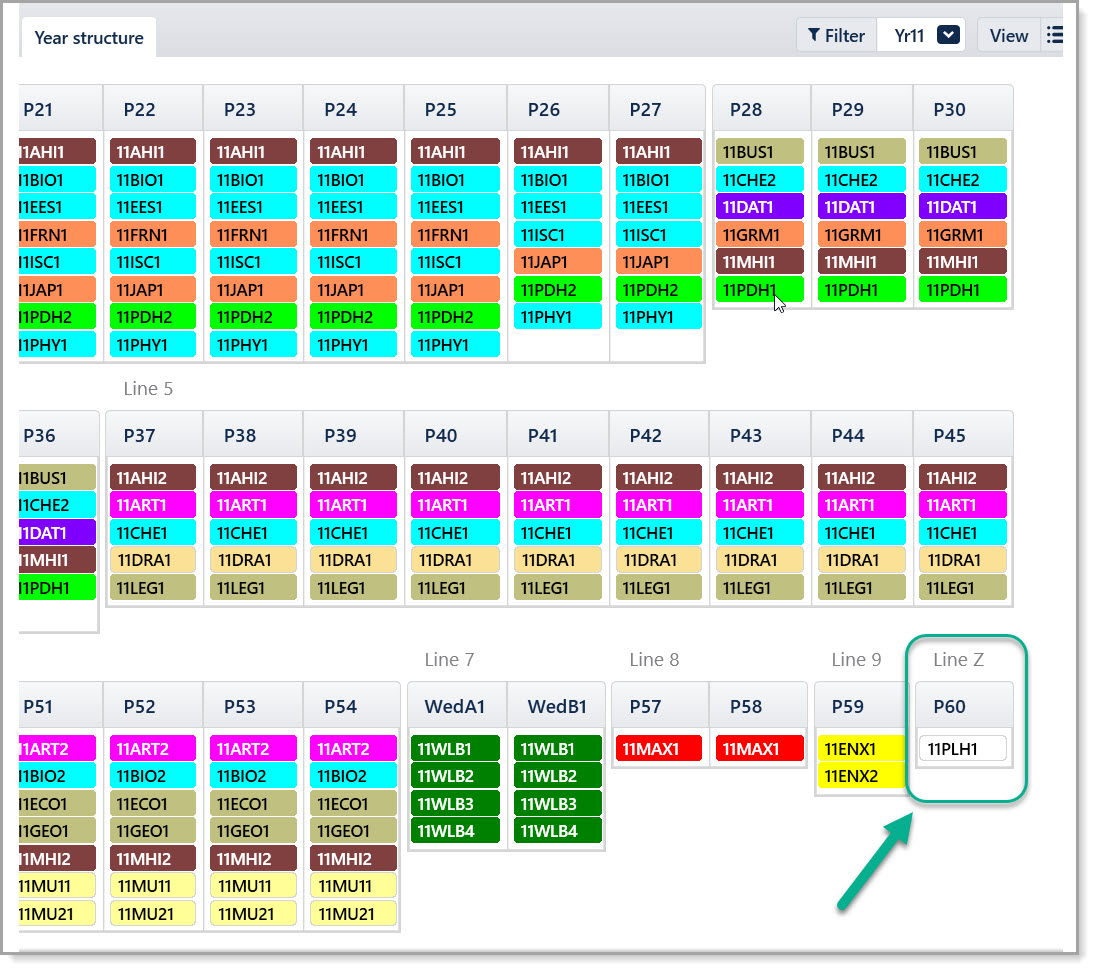This screenshot has height=971, width=1095.
Task: Click 11ART1 class in column P38
Action: (x=253, y=505)
